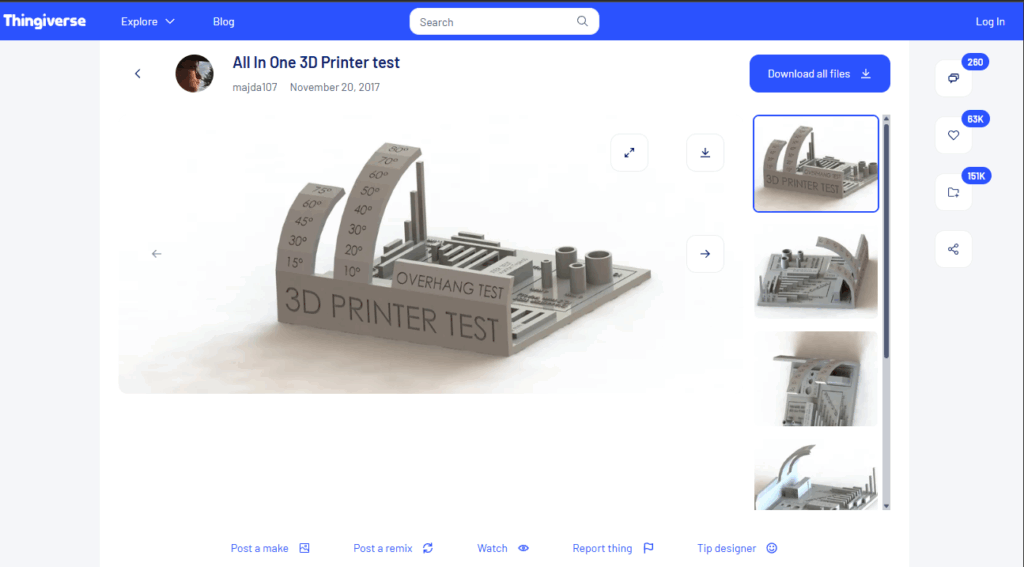
Task: Like this thing with heart icon
Action: pyautogui.click(x=953, y=135)
